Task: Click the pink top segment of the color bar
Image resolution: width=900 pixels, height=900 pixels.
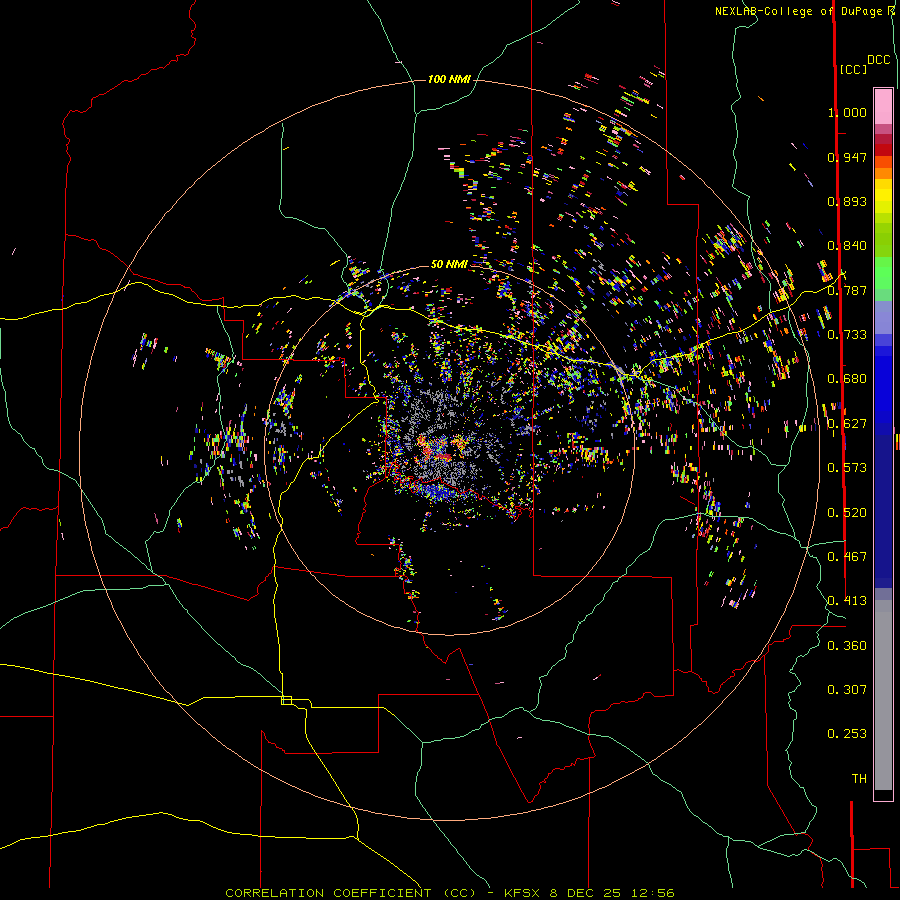Action: 883,107
